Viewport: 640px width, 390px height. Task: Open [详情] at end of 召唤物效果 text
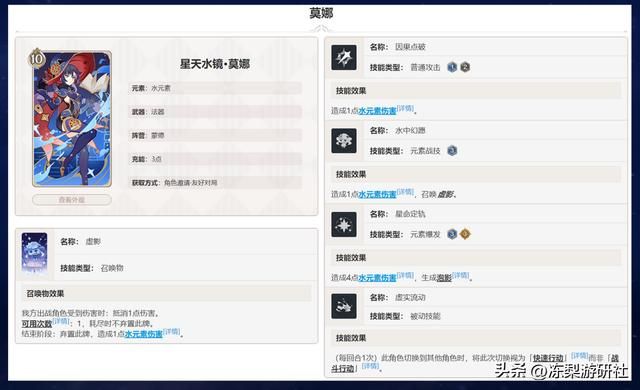click(x=171, y=331)
